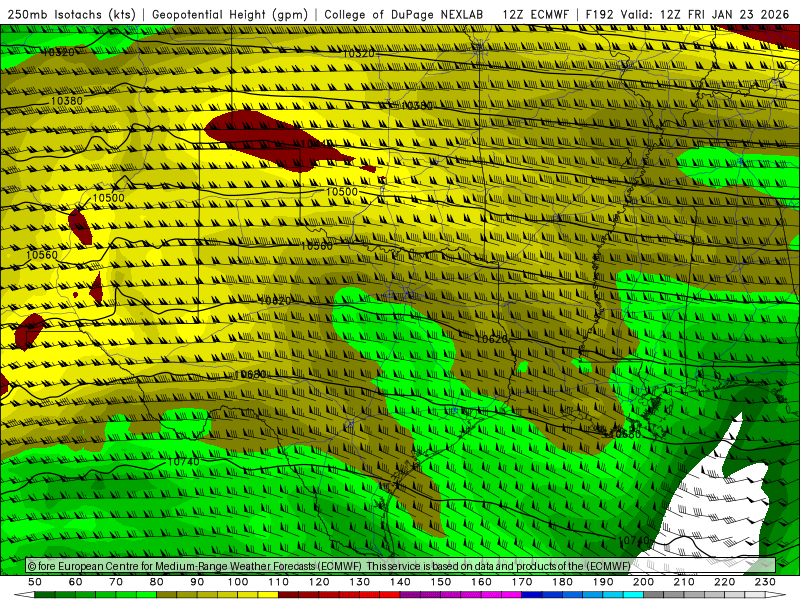Image resolution: width=800 pixels, height=600 pixels.
Task: Click the "F192" forecast hour label
Action: [x=601, y=14]
